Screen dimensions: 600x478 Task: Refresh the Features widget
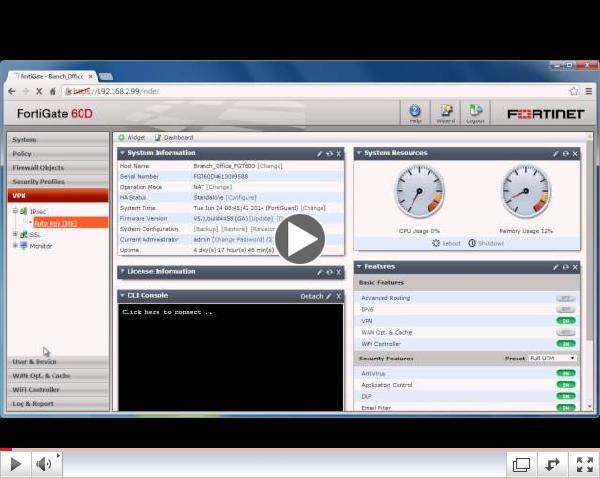566,267
